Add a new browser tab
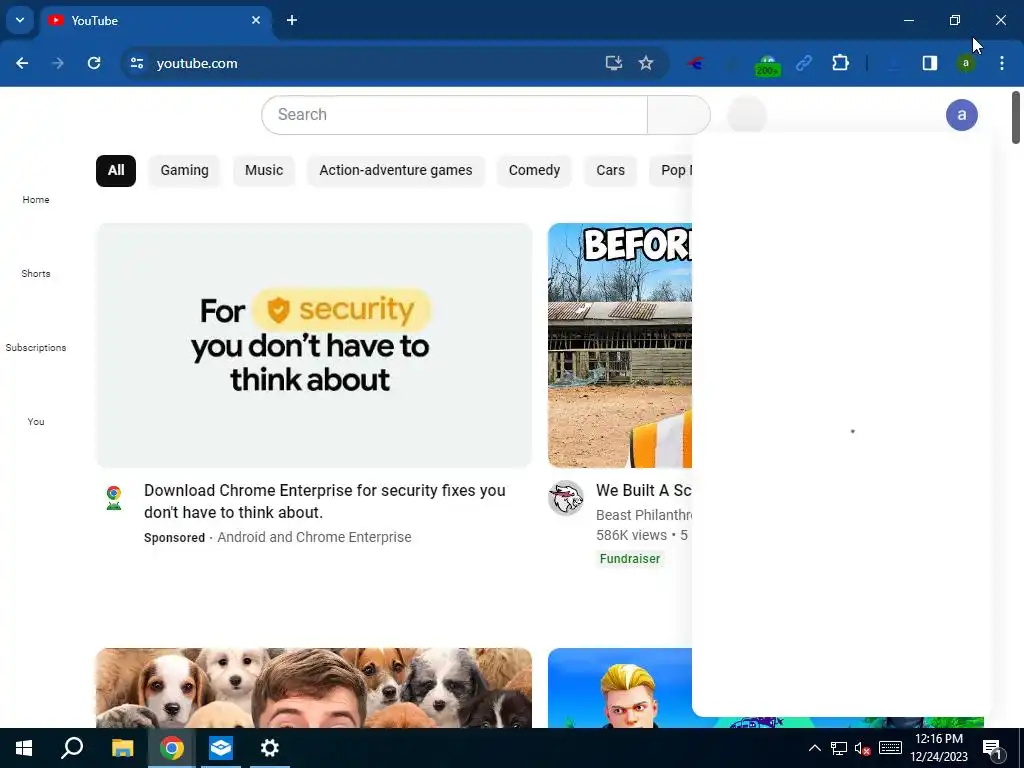The image size is (1024, 768). tap(292, 20)
